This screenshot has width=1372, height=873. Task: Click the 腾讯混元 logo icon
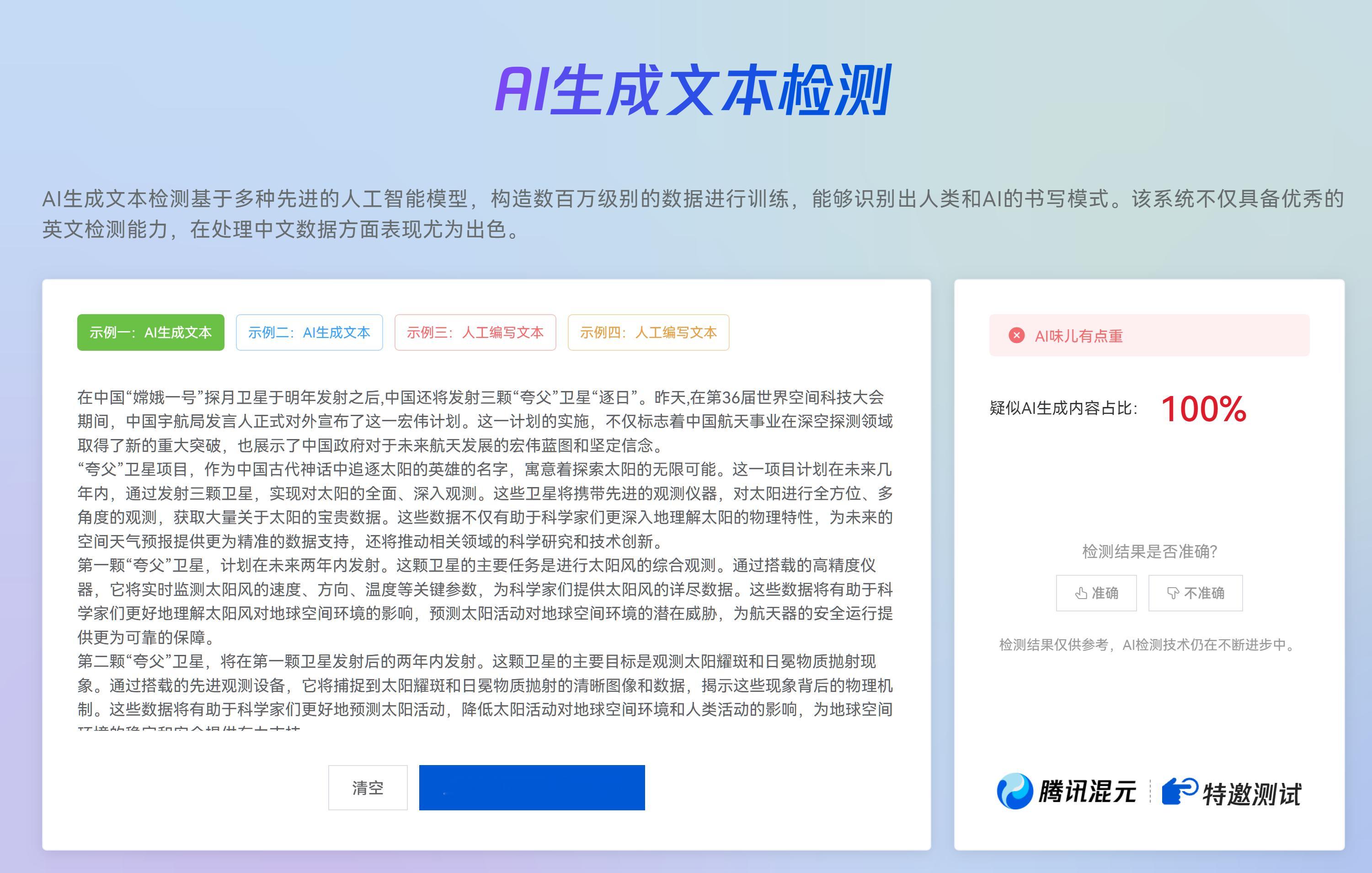[x=1015, y=791]
